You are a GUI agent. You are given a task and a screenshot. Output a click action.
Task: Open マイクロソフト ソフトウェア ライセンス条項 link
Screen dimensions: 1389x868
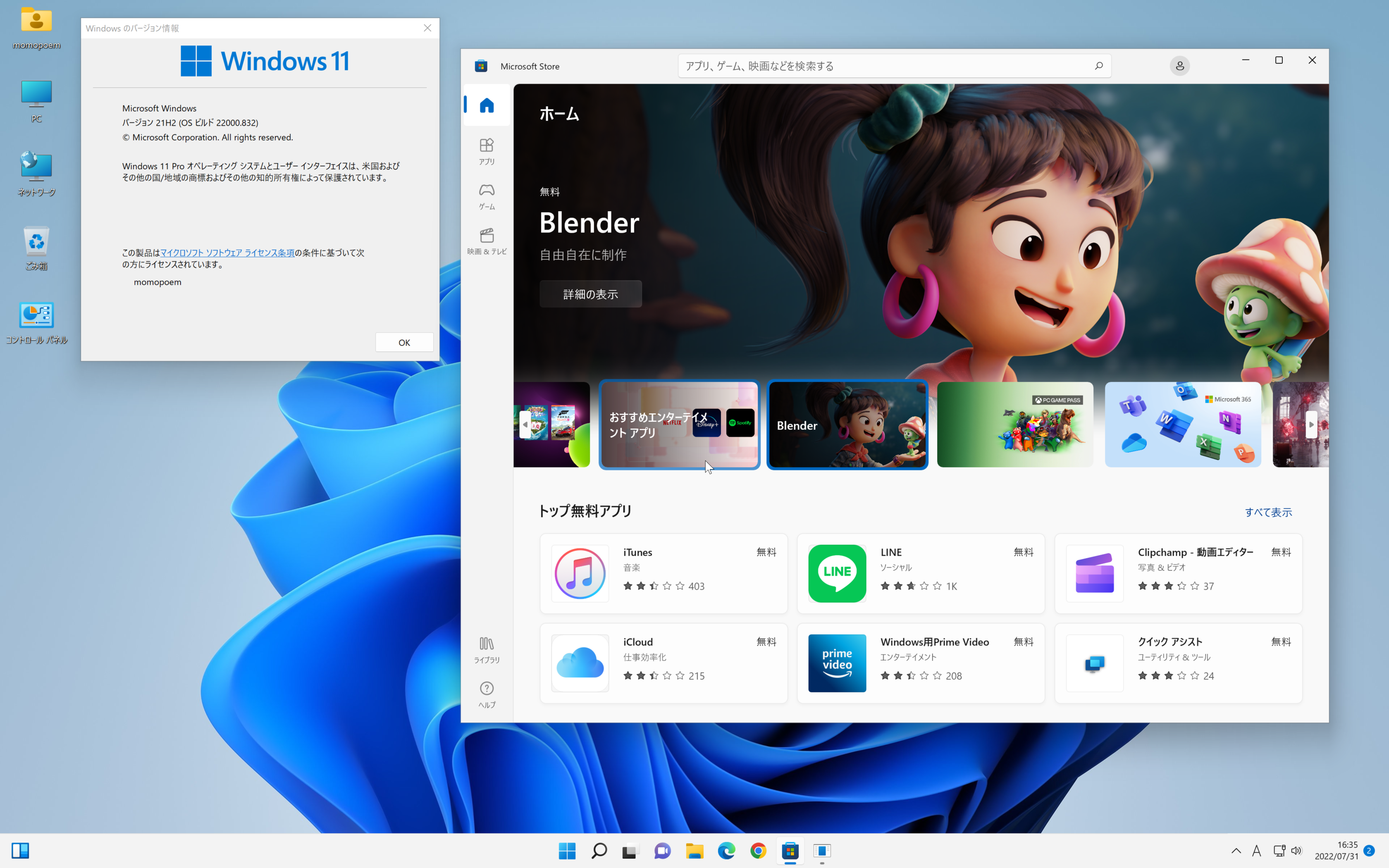227,253
